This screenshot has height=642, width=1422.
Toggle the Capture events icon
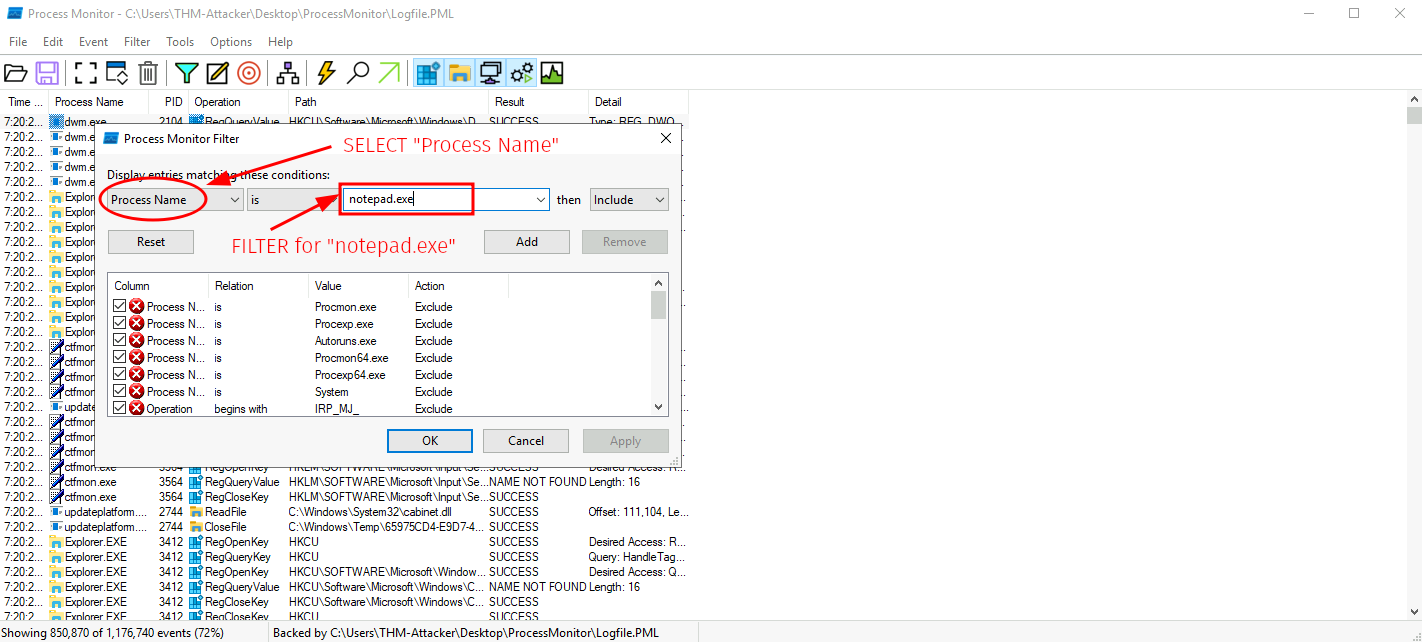(86, 73)
